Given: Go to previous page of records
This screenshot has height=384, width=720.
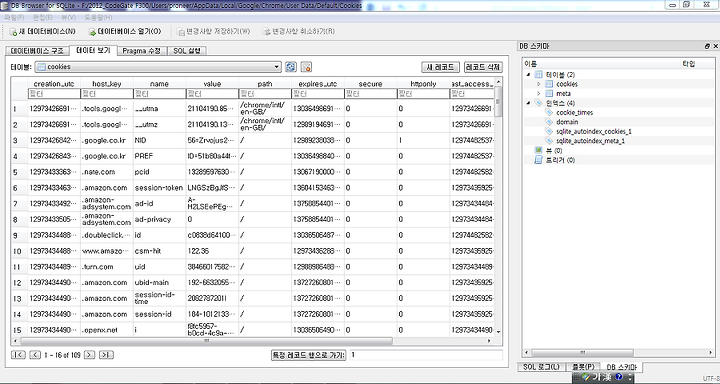Looking at the screenshot, I should [35, 355].
